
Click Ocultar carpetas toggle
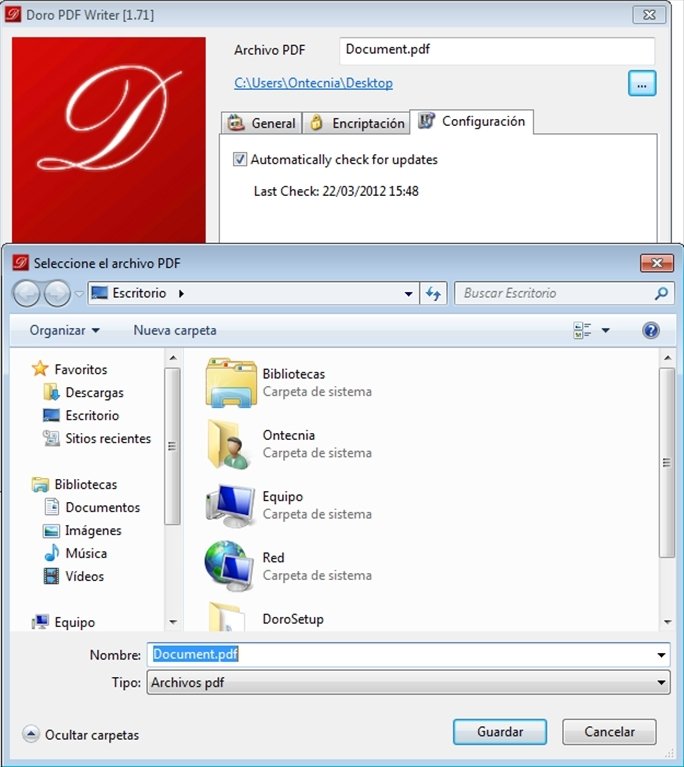(x=81, y=735)
